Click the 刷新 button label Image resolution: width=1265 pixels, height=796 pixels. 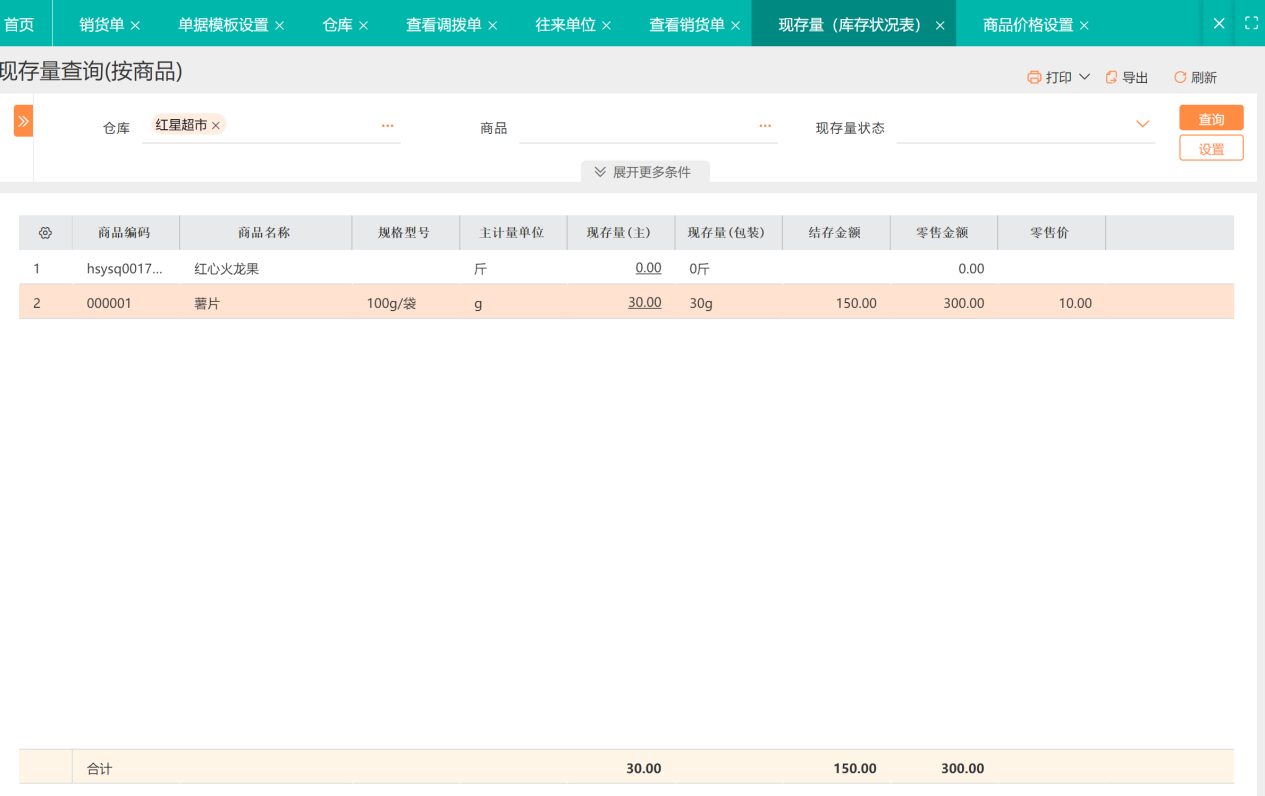1204,78
